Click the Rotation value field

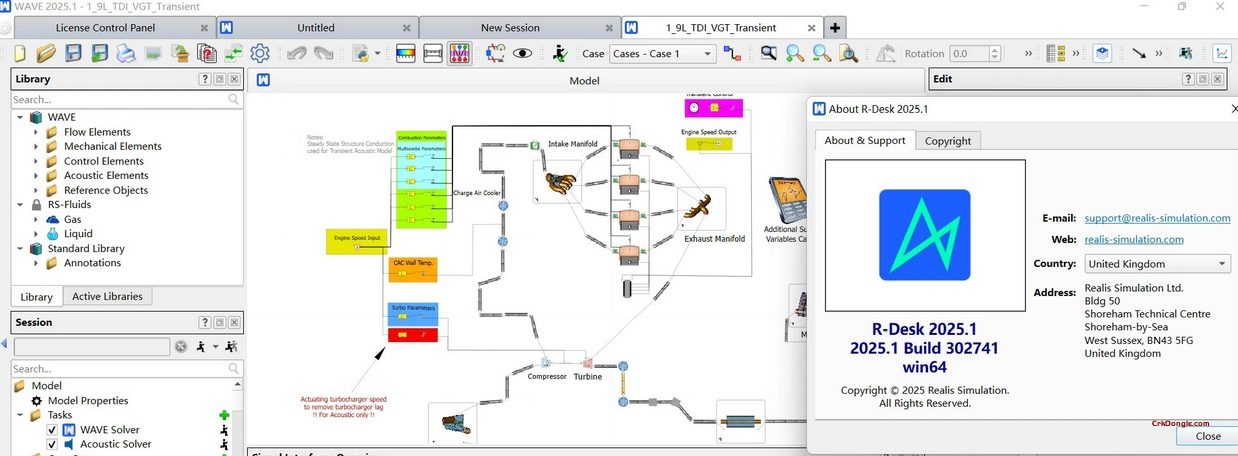click(972, 53)
